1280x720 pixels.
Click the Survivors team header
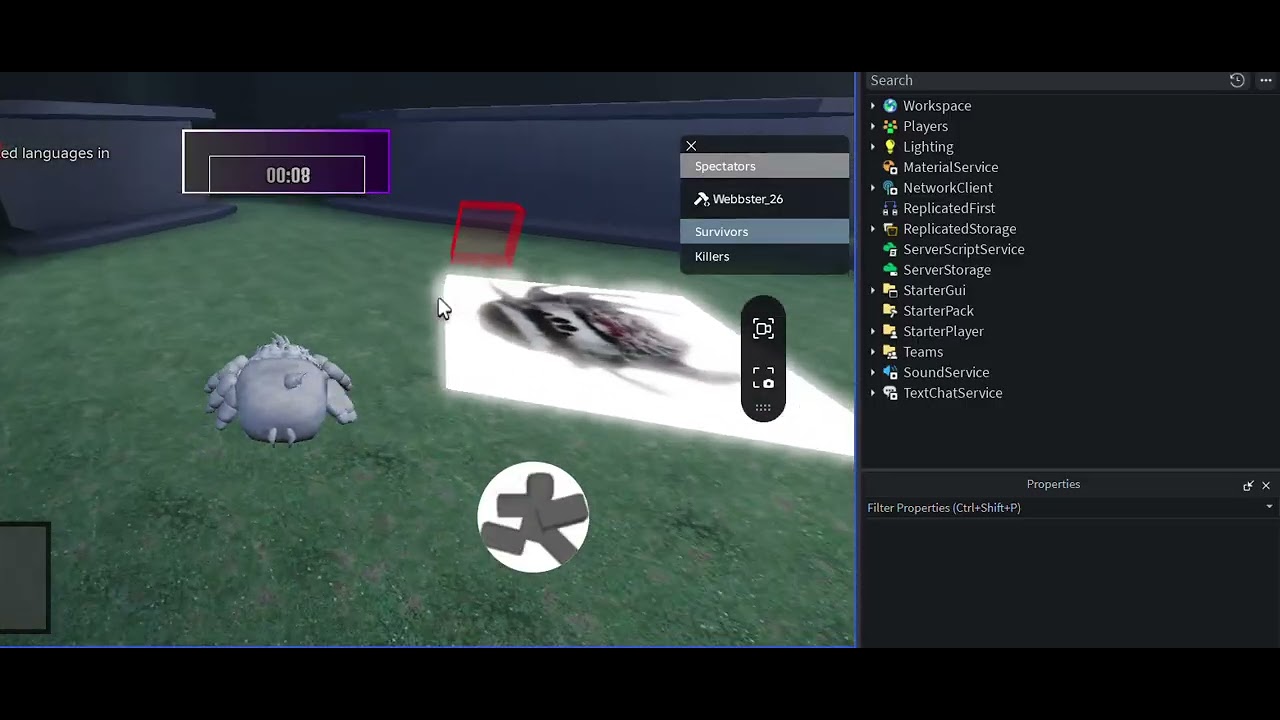[765, 232]
